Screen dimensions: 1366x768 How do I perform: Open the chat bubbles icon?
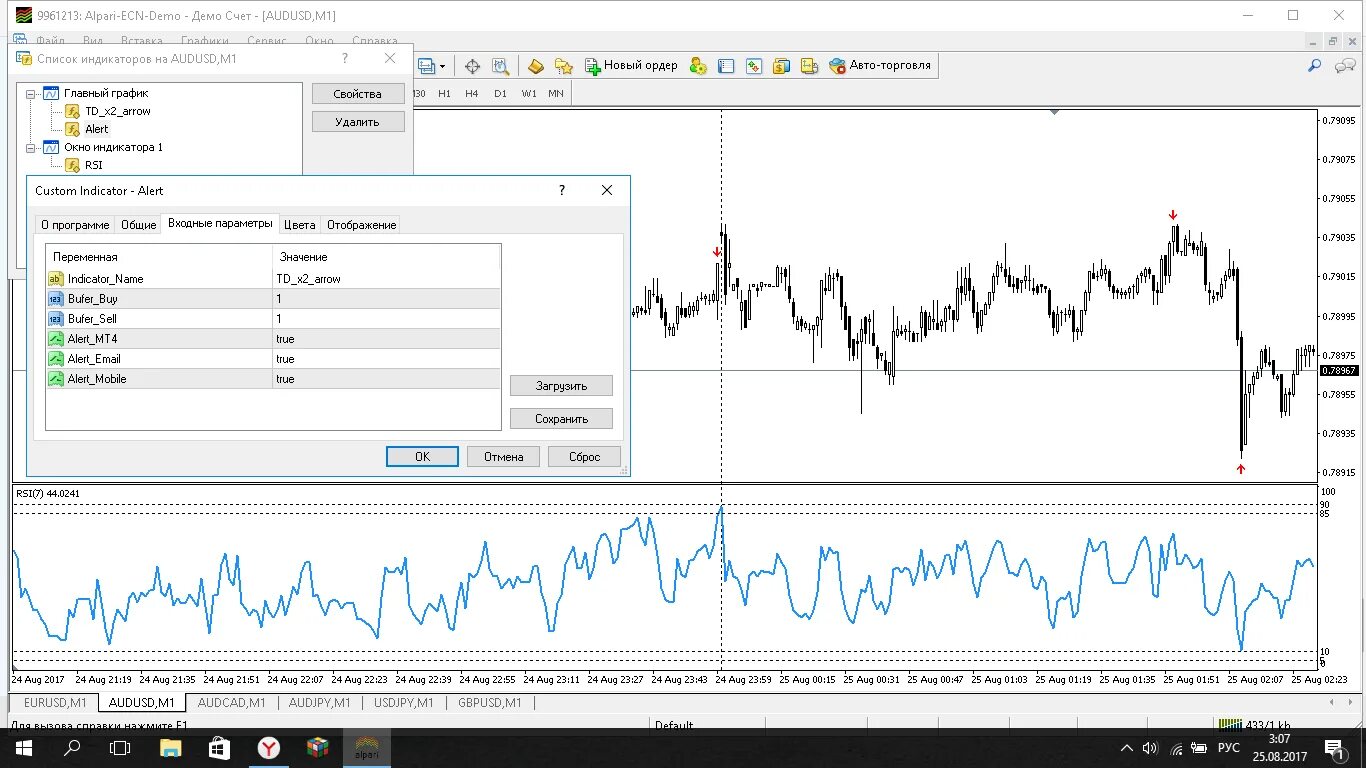1343,66
